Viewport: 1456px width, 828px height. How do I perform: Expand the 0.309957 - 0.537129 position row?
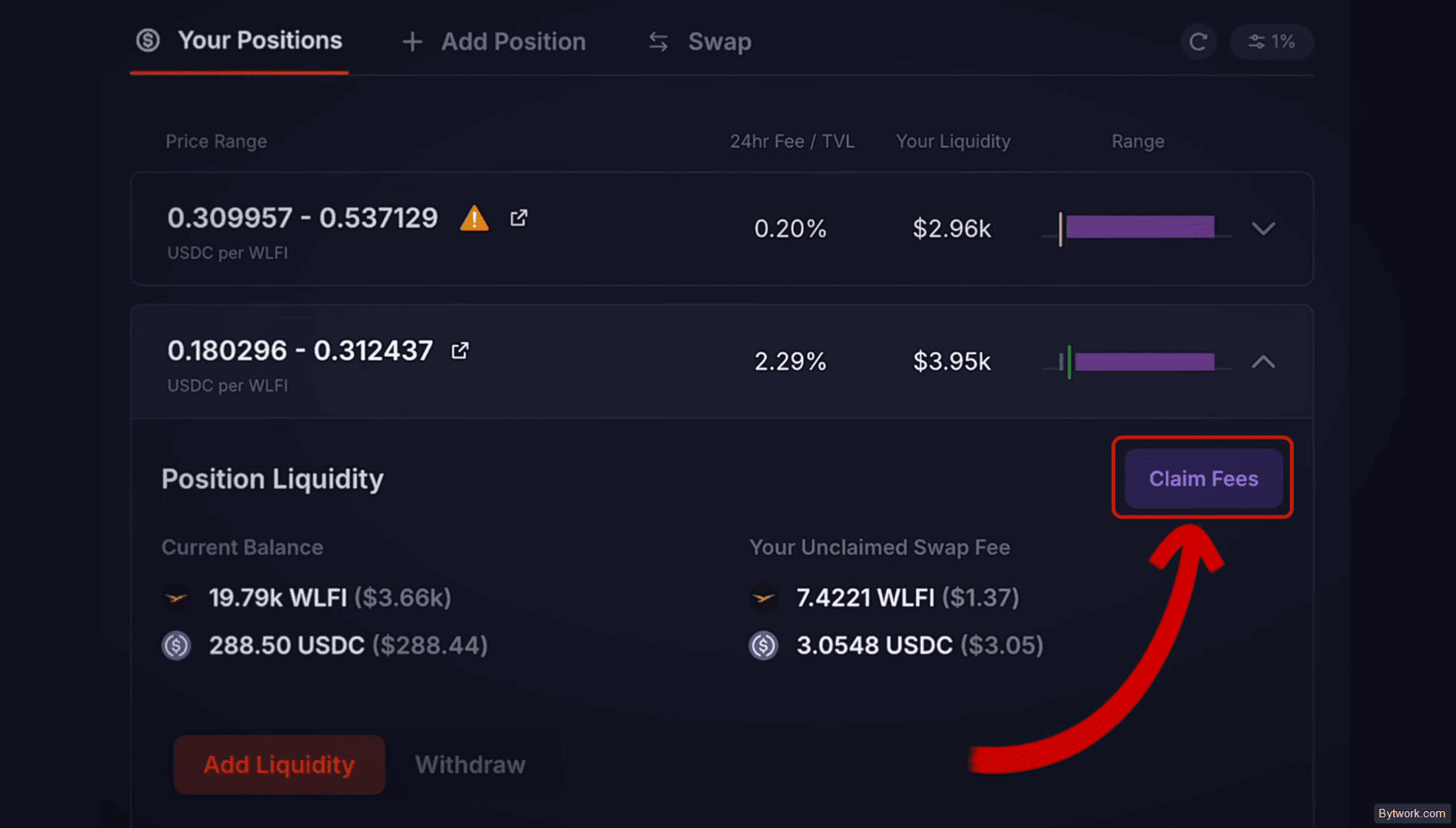click(1264, 228)
